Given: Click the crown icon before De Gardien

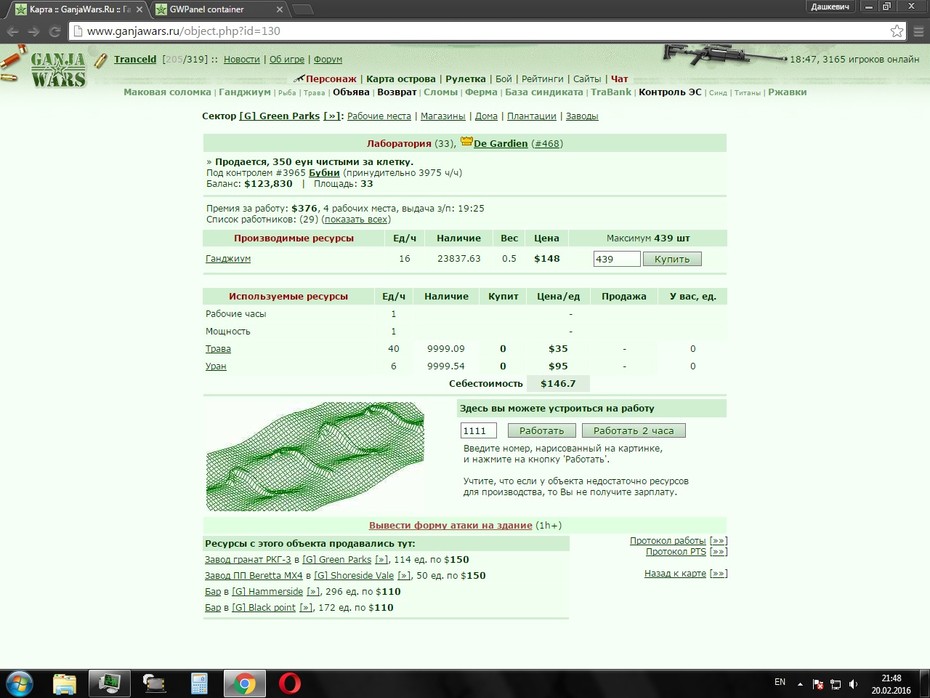Looking at the screenshot, I should click(x=466, y=142).
